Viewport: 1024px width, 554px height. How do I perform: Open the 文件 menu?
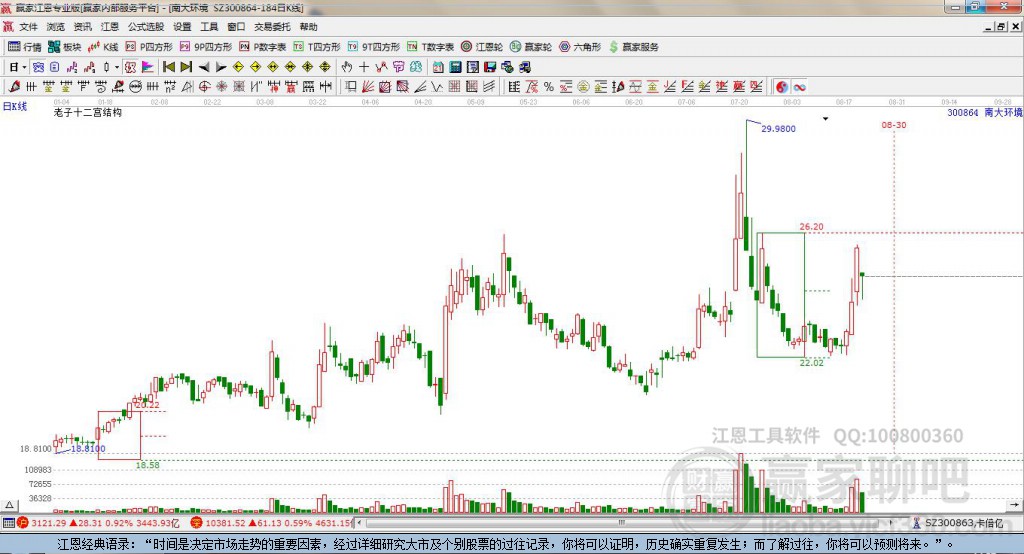click(28, 27)
